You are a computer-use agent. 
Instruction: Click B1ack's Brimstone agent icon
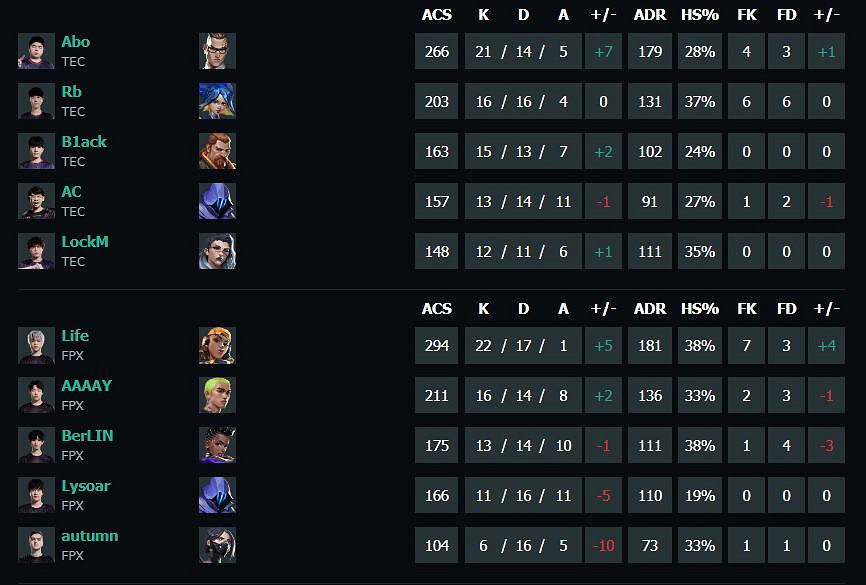[x=217, y=151]
